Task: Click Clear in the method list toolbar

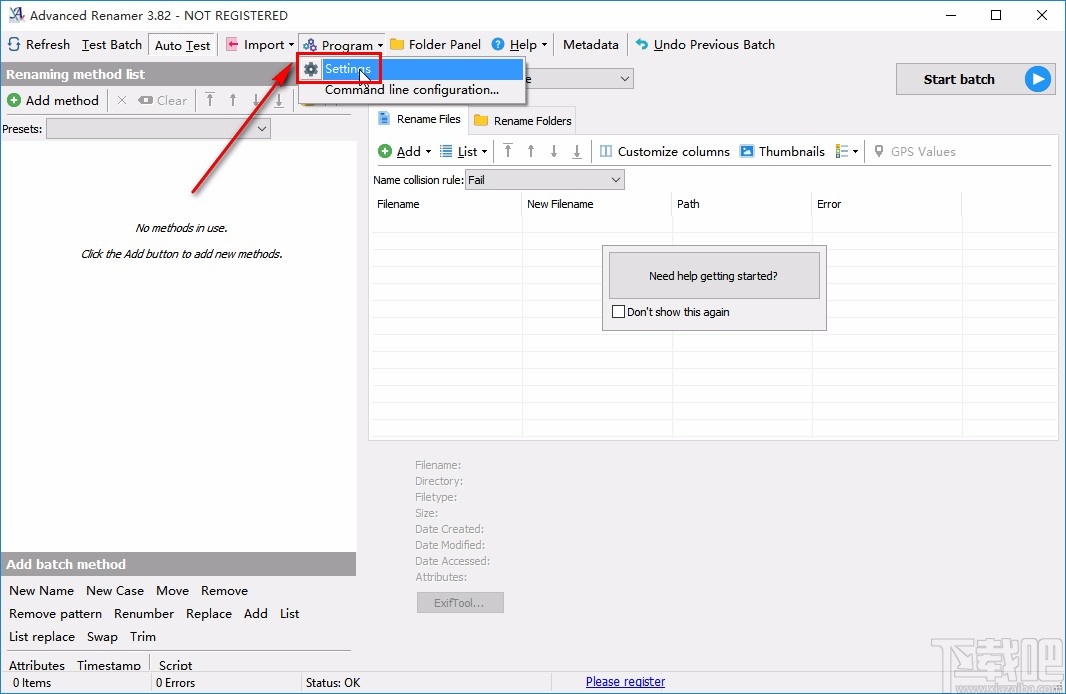Action: [x=162, y=101]
